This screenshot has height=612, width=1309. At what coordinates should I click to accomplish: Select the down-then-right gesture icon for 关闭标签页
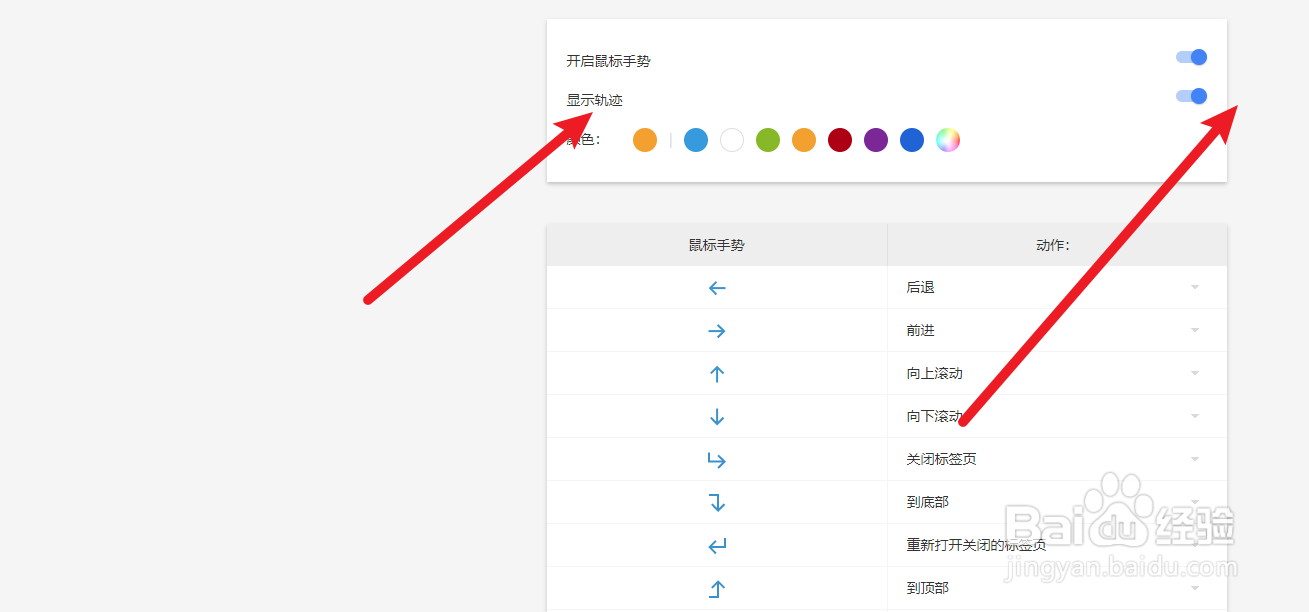click(716, 459)
